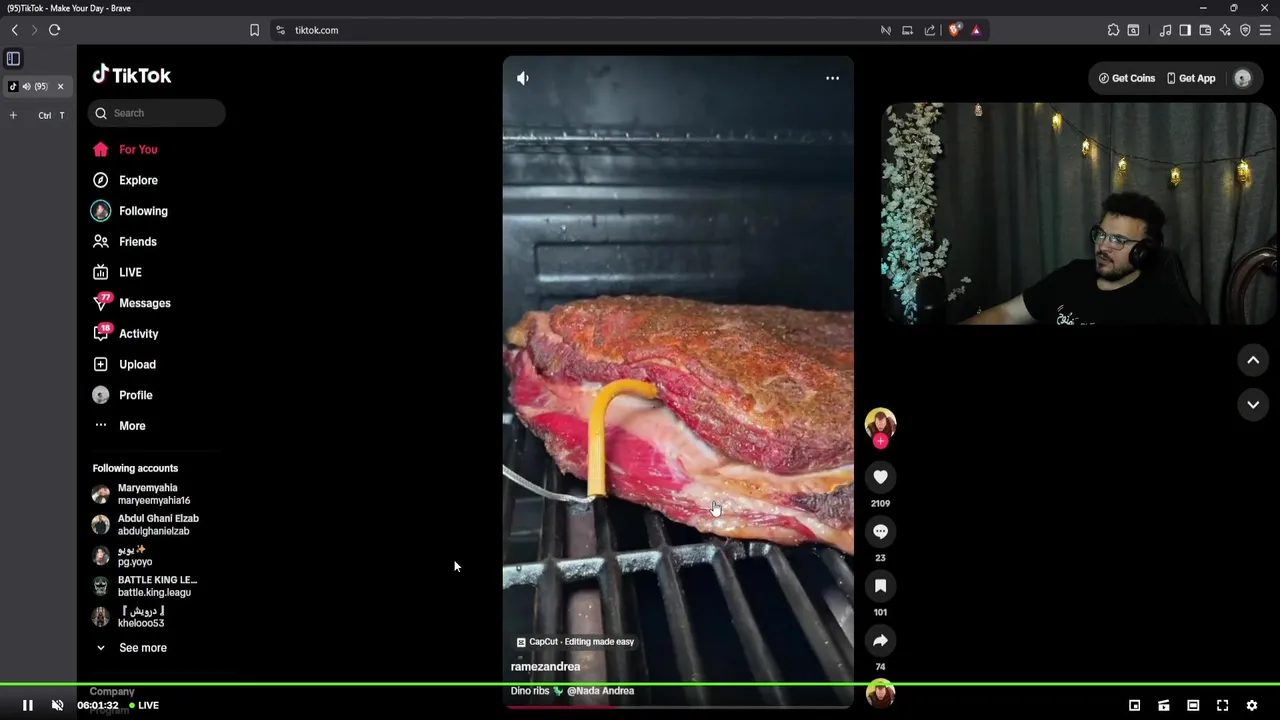
Task: Click the share page icon in address bar
Action: coord(930,30)
